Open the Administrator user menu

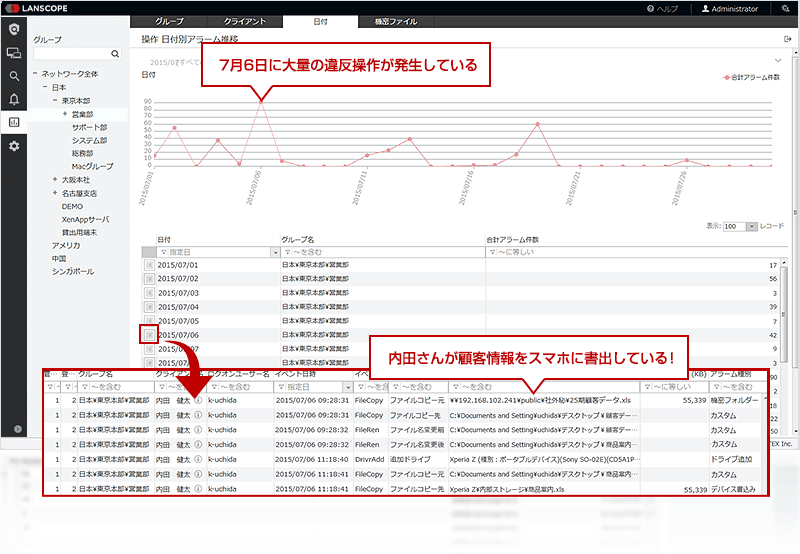tap(730, 9)
